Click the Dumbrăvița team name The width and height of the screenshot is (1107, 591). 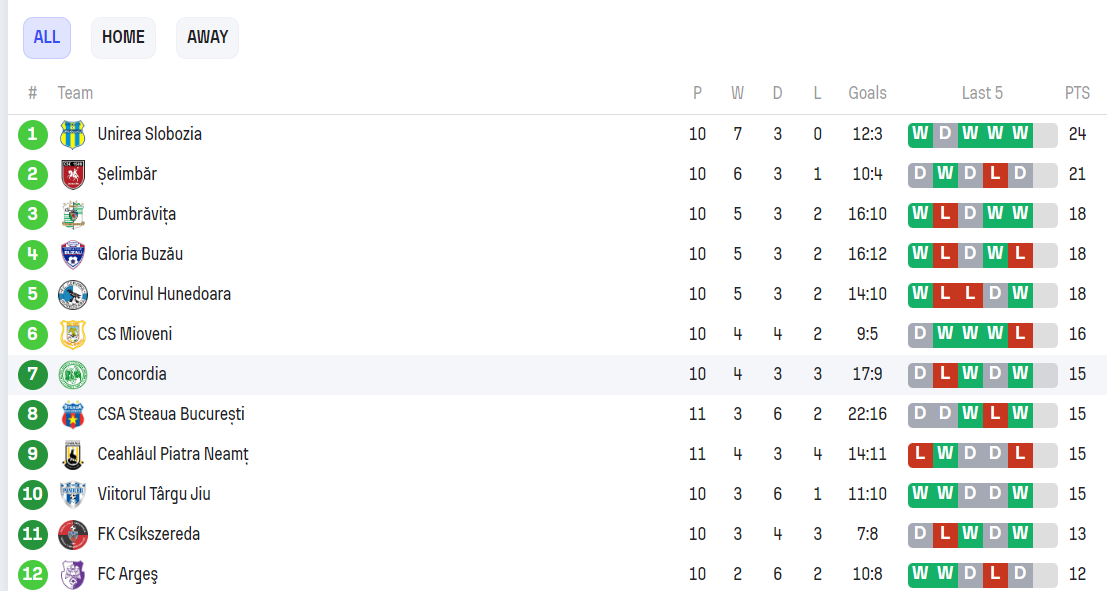[x=137, y=214]
